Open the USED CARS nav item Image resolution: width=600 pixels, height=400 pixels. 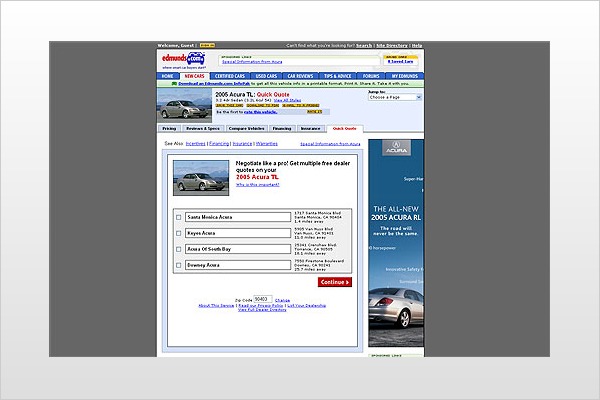[266, 76]
